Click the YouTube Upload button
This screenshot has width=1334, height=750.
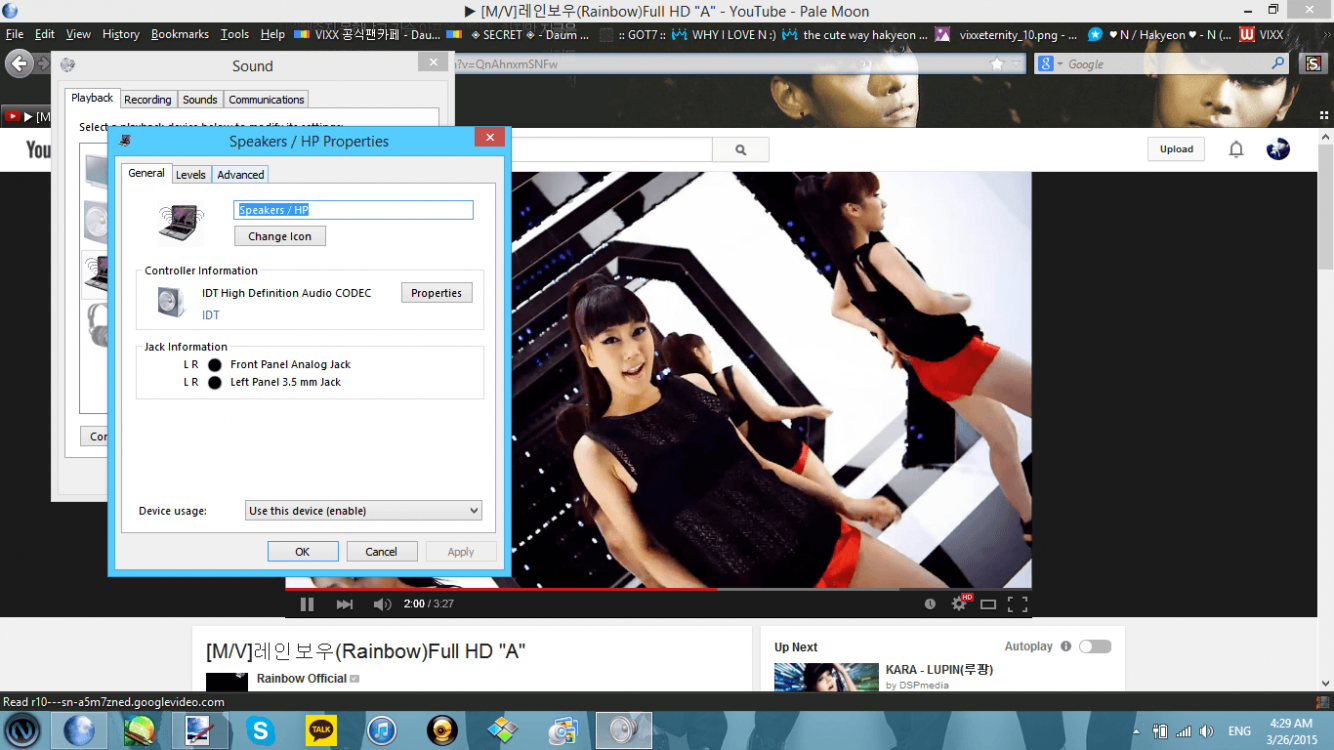click(x=1176, y=150)
